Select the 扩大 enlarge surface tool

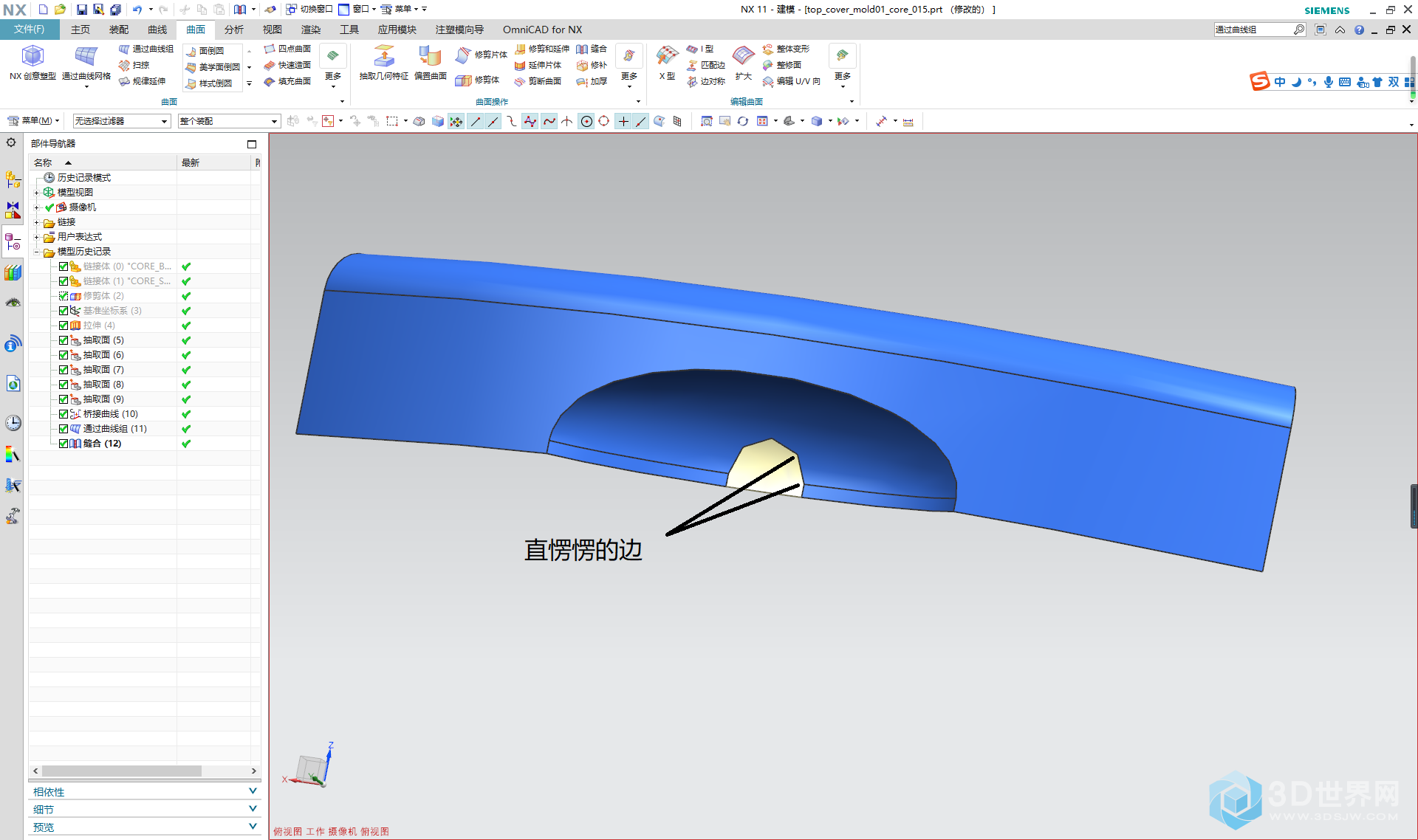[743, 63]
